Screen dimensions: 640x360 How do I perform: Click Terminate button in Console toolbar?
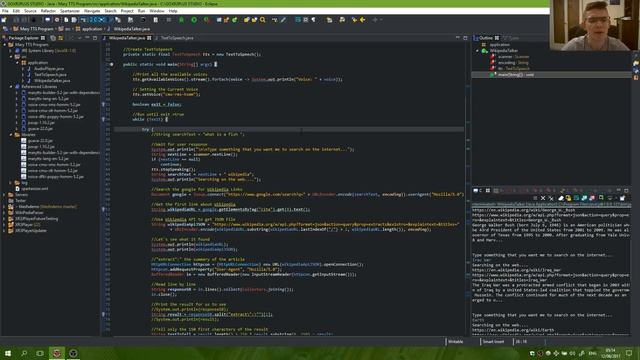pyautogui.click(x=535, y=198)
